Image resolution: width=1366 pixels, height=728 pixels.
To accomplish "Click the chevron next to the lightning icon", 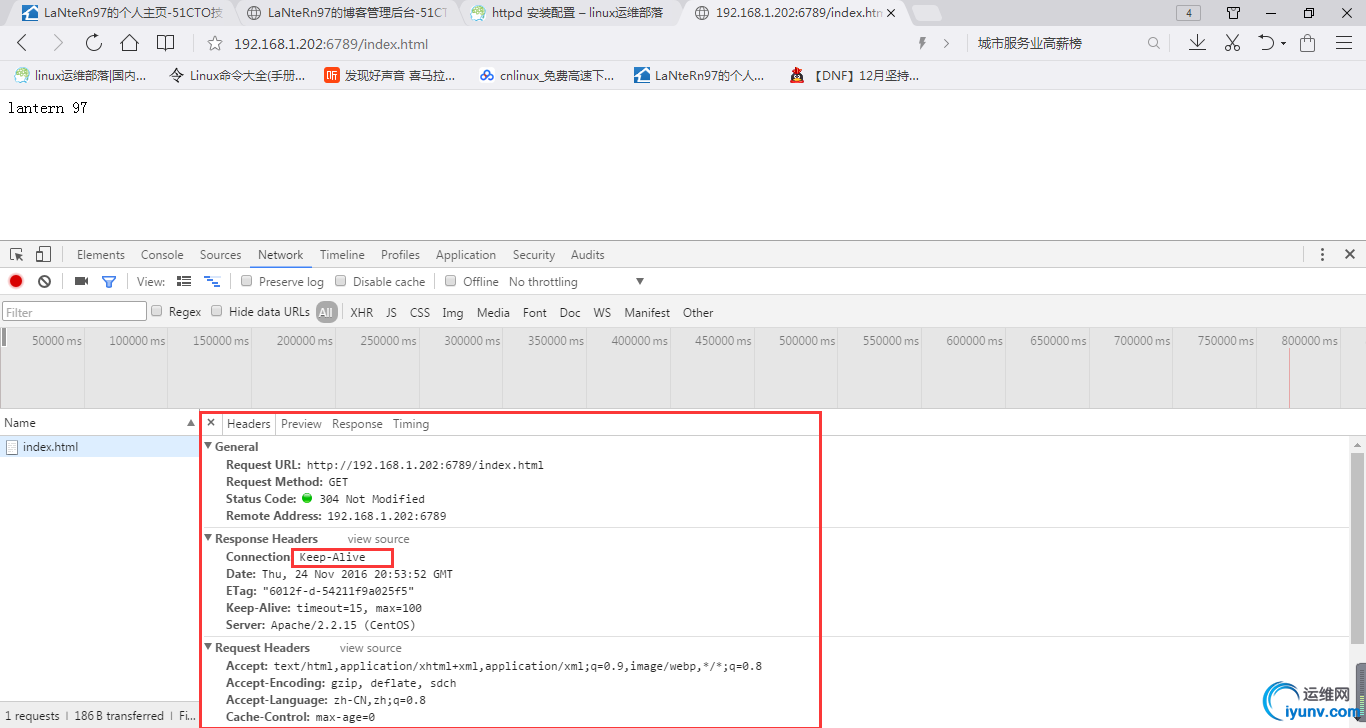I will click(x=947, y=43).
